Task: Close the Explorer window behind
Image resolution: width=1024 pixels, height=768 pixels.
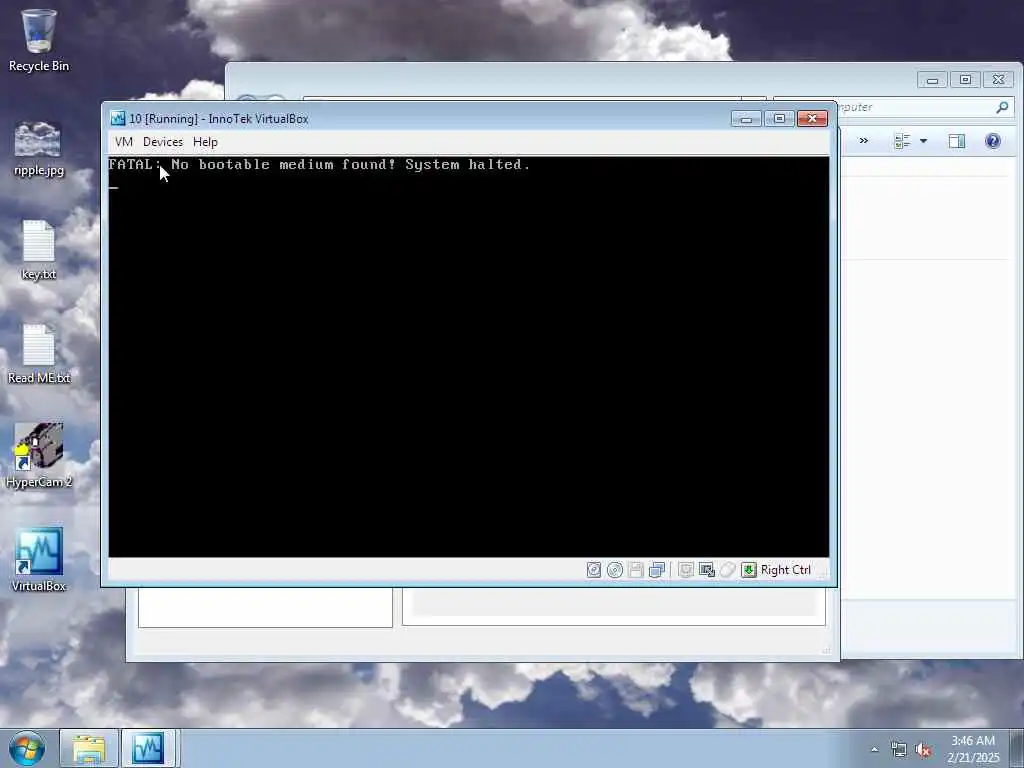Action: click(999, 80)
